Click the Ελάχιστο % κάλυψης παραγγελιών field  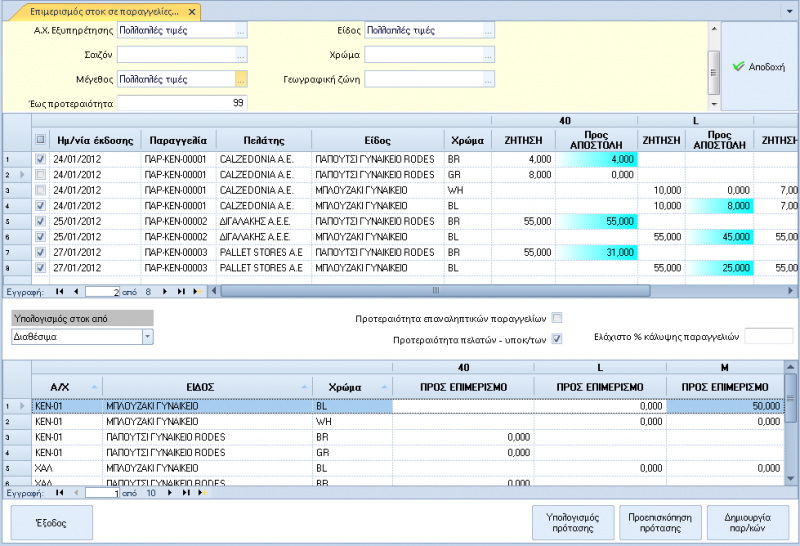pos(768,336)
